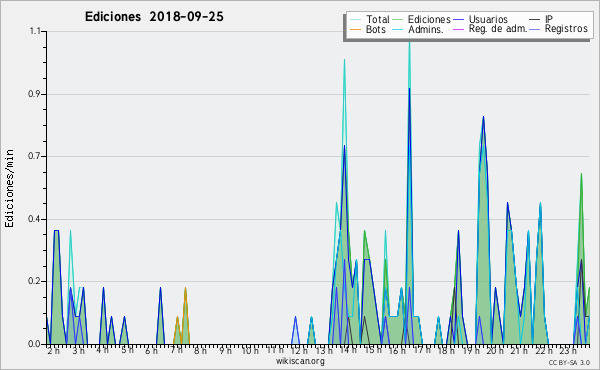This screenshot has height=370, width=600.
Task: Click the Total legend color swatch
Action: click(355, 20)
